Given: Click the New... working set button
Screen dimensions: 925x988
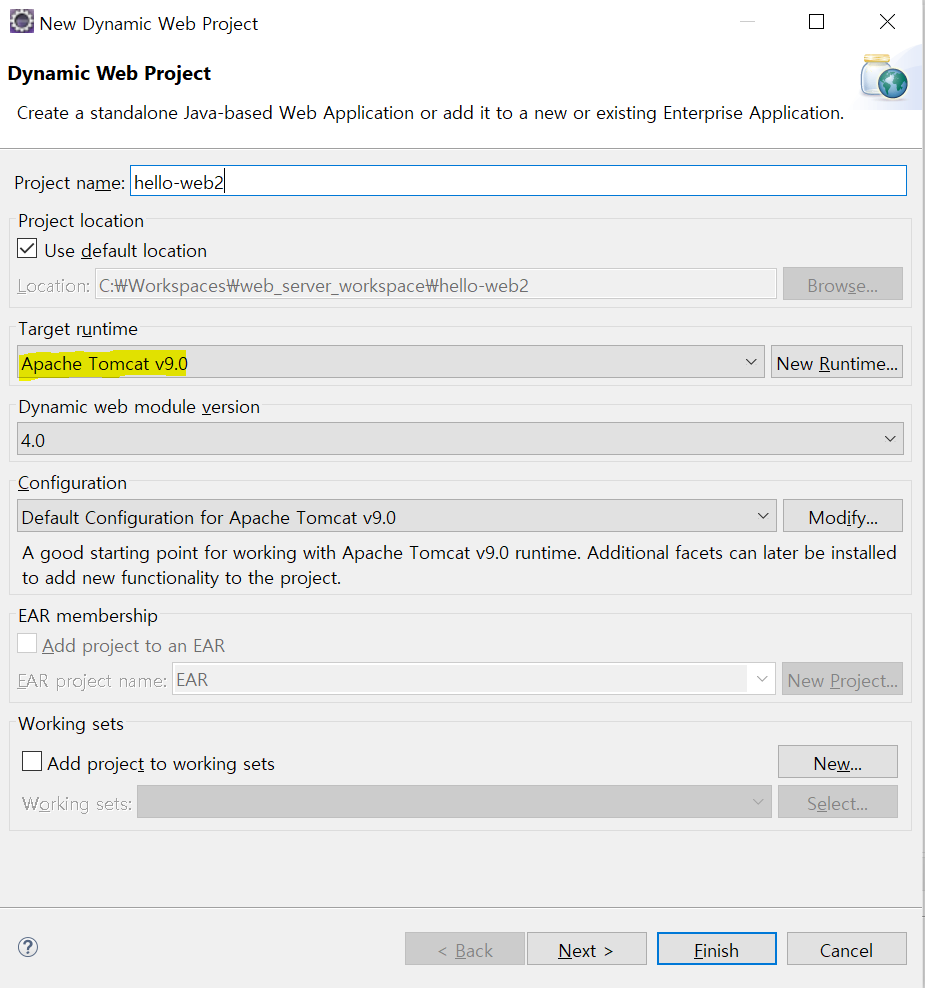Looking at the screenshot, I should pyautogui.click(x=837, y=762).
